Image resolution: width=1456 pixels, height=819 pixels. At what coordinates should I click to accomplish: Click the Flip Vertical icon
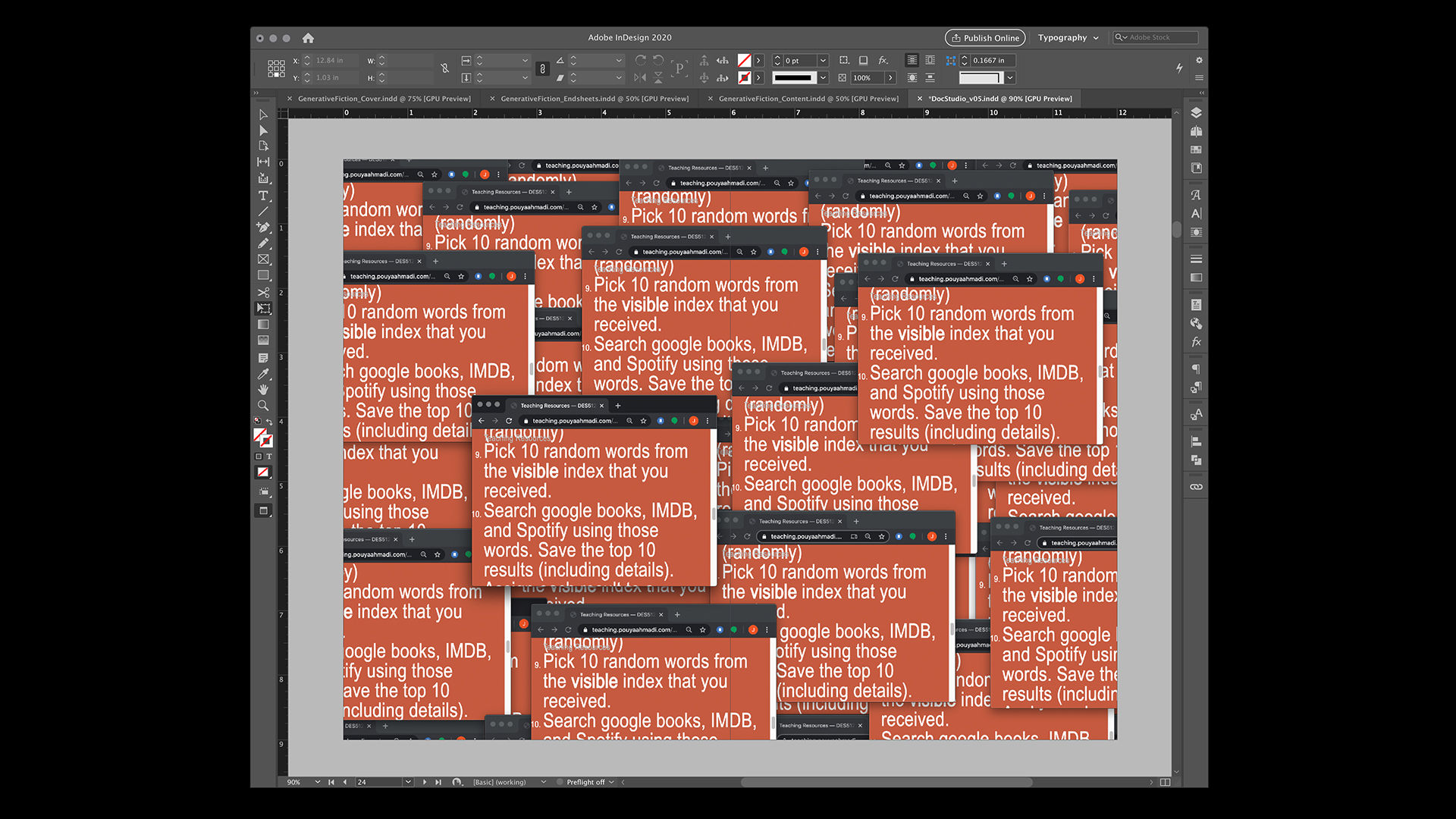(658, 77)
